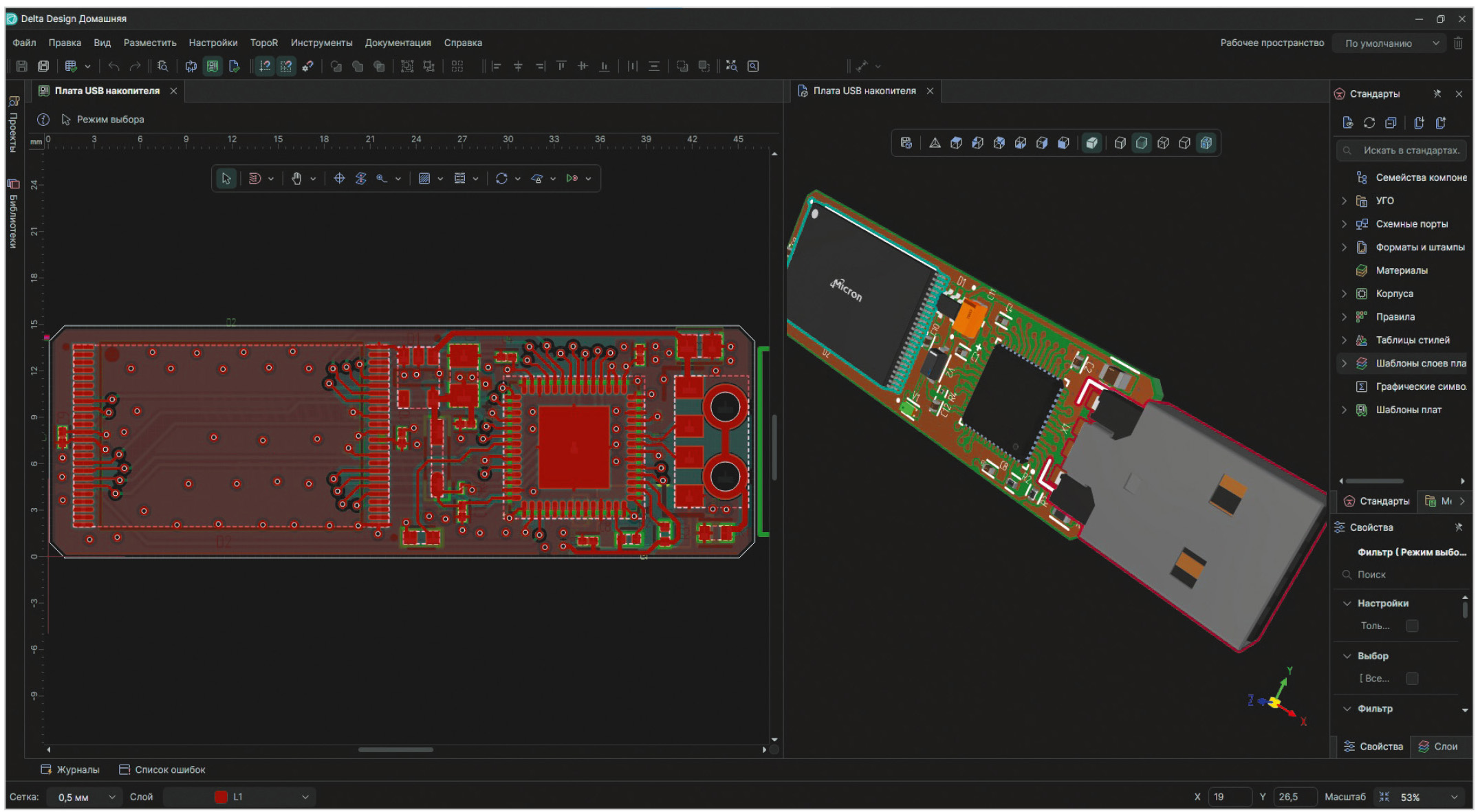The width and height of the screenshot is (1478, 812).
Task: Select Материалы in the standards tree
Action: point(1401,271)
